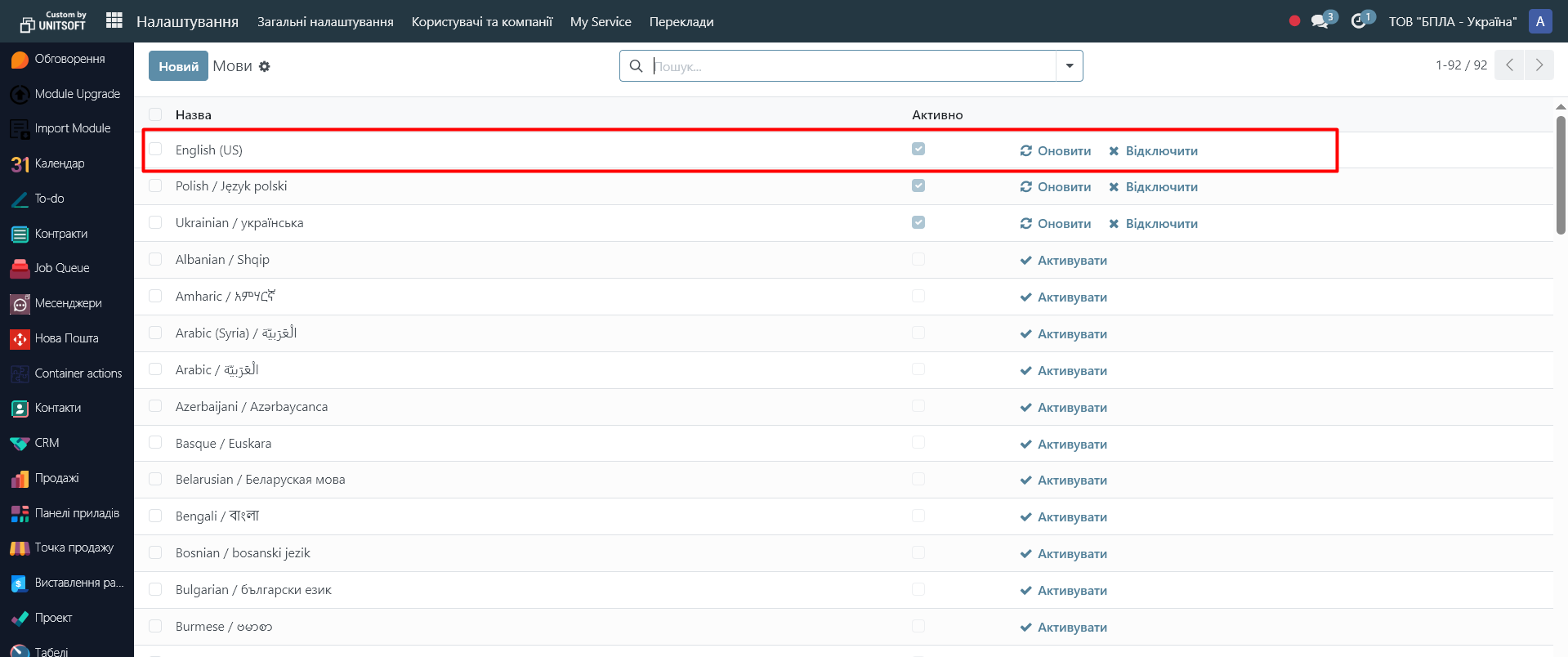Launch the CRM app icon

click(x=20, y=444)
